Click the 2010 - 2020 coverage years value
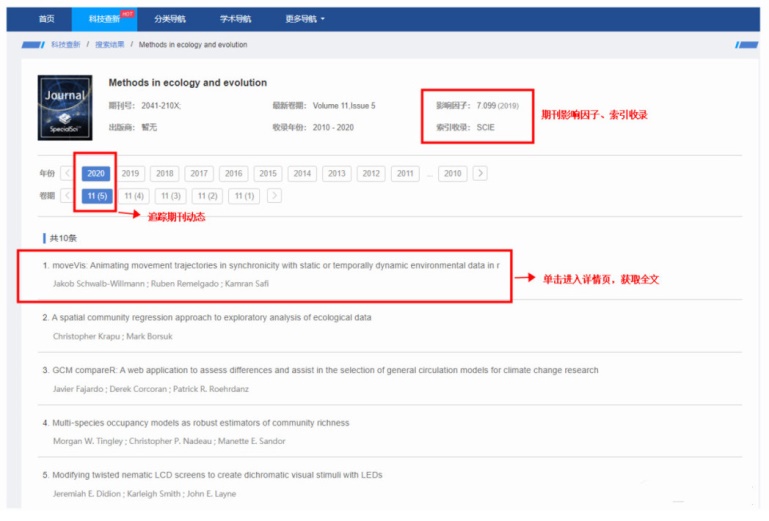 coord(333,128)
